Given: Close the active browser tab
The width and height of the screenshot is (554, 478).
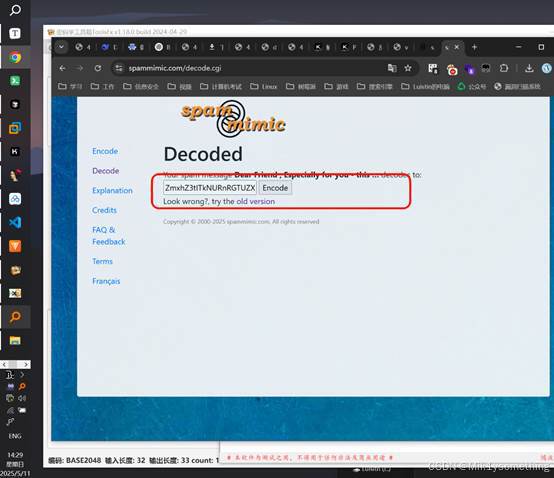Looking at the screenshot, I should 457,47.
